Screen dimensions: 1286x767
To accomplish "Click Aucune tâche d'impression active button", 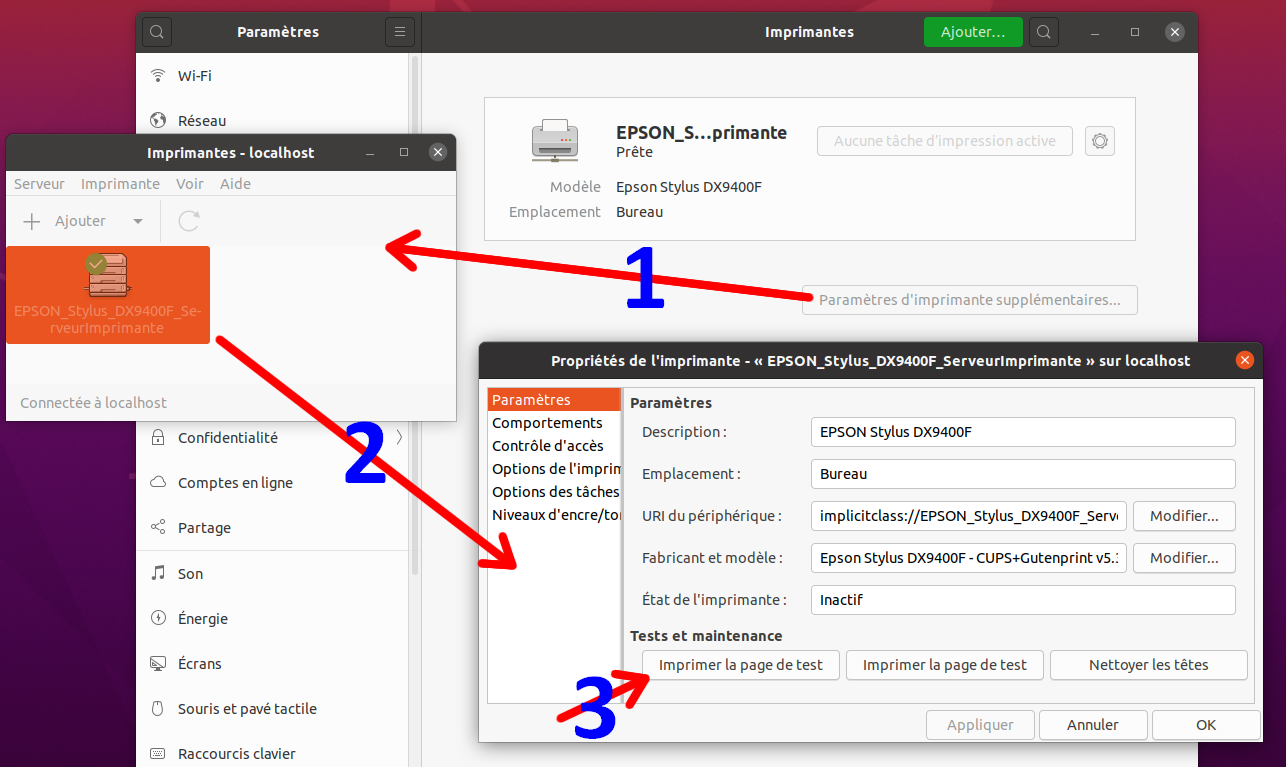I will [945, 141].
